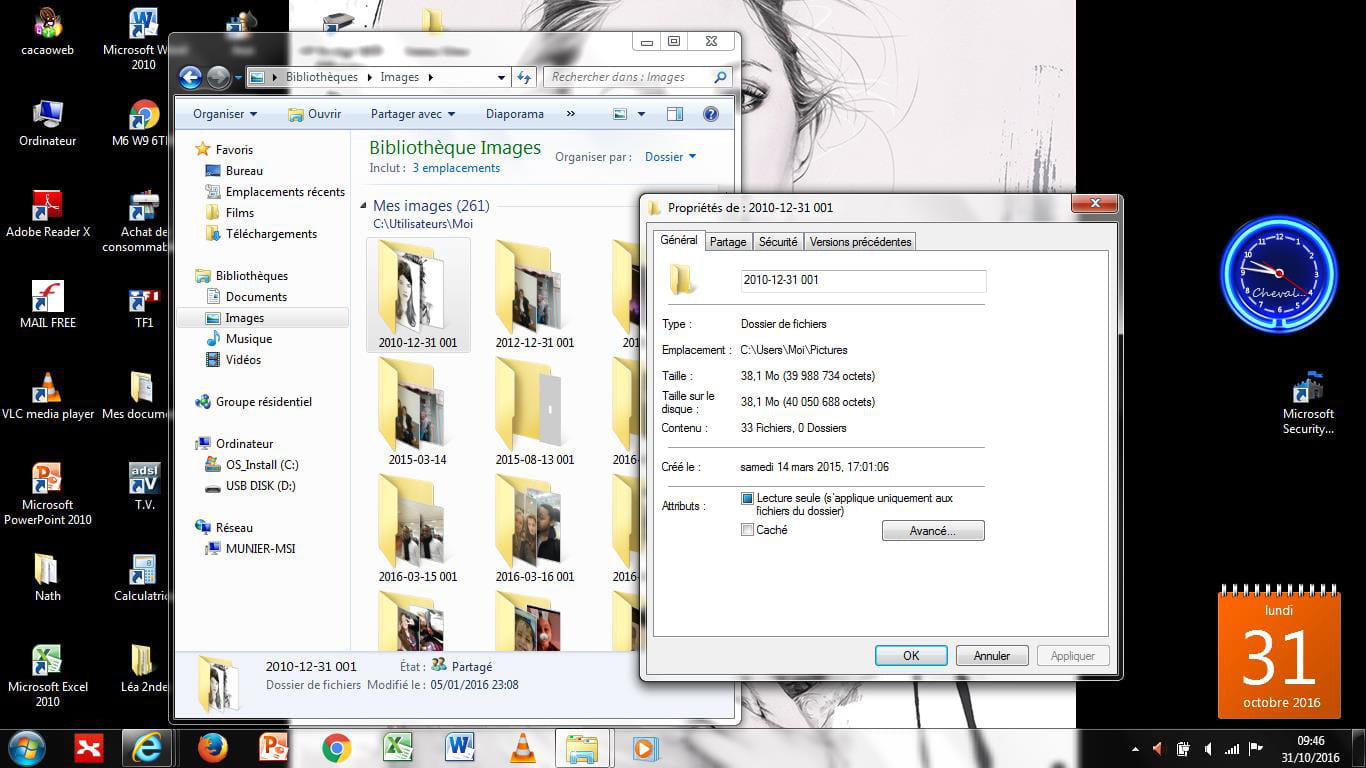Collapse the Mes images group arrow

(364, 207)
